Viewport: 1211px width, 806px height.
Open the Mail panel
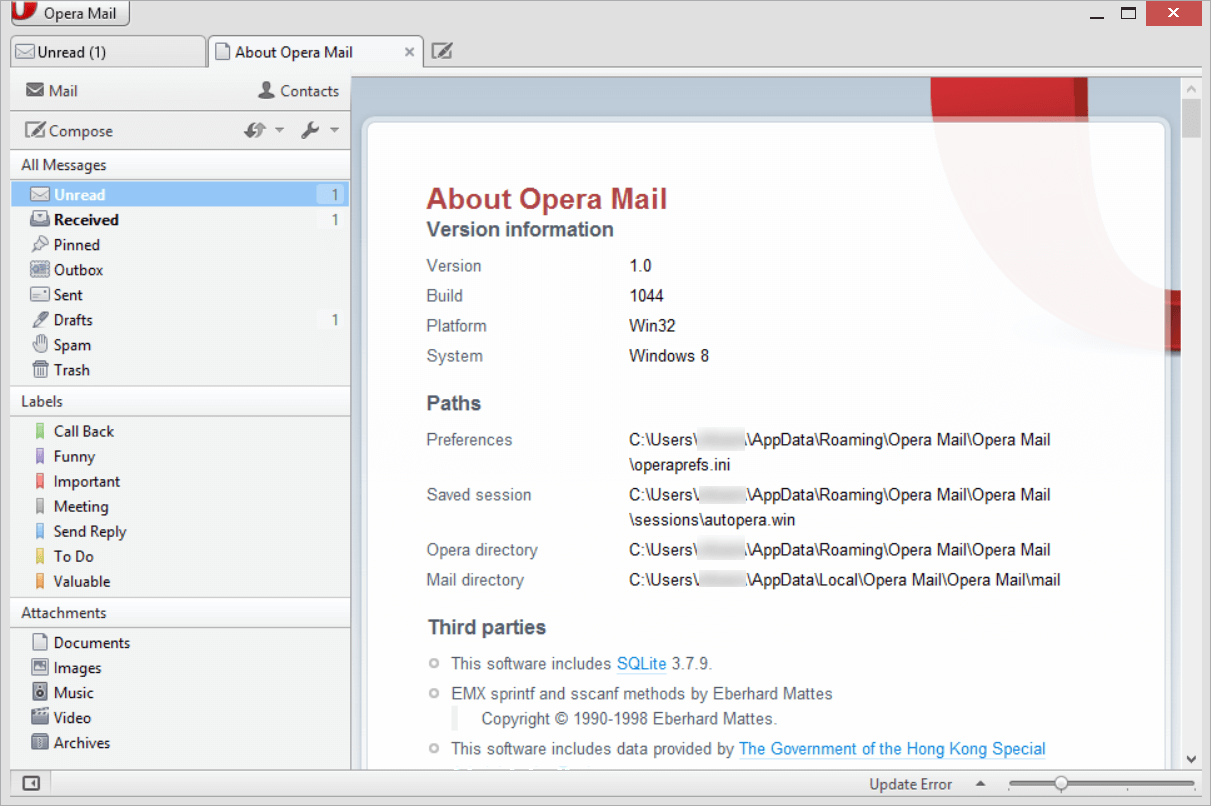pyautogui.click(x=52, y=90)
